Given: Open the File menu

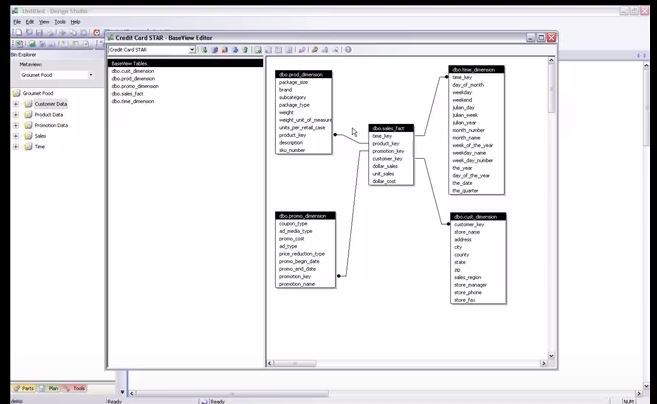Looking at the screenshot, I should tap(17, 21).
